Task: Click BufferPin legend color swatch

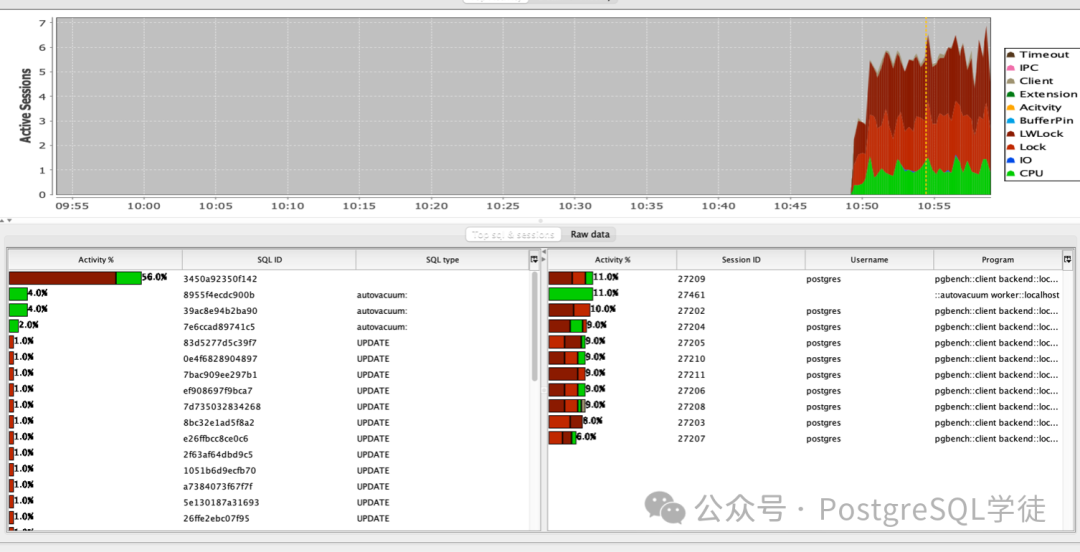Action: point(1010,121)
